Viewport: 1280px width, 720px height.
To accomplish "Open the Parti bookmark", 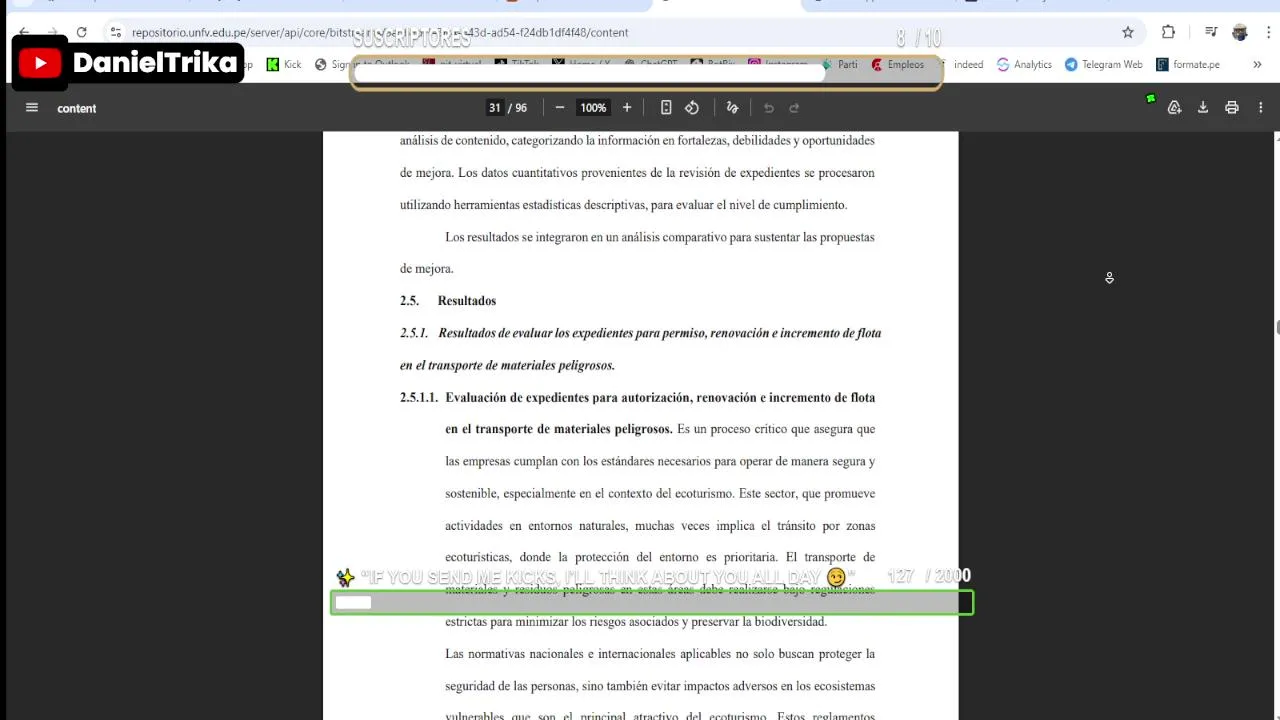I will coord(840,64).
